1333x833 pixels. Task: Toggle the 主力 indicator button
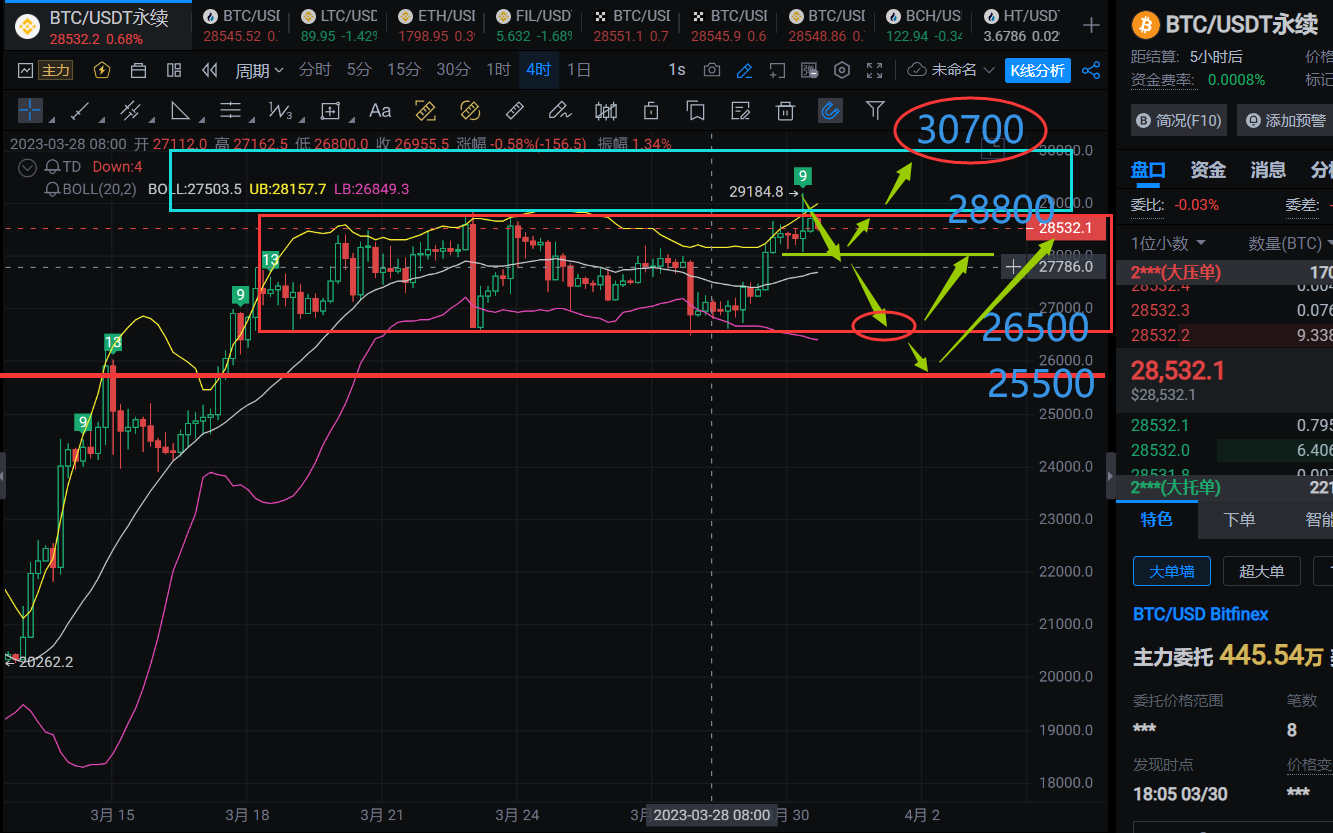coord(47,70)
